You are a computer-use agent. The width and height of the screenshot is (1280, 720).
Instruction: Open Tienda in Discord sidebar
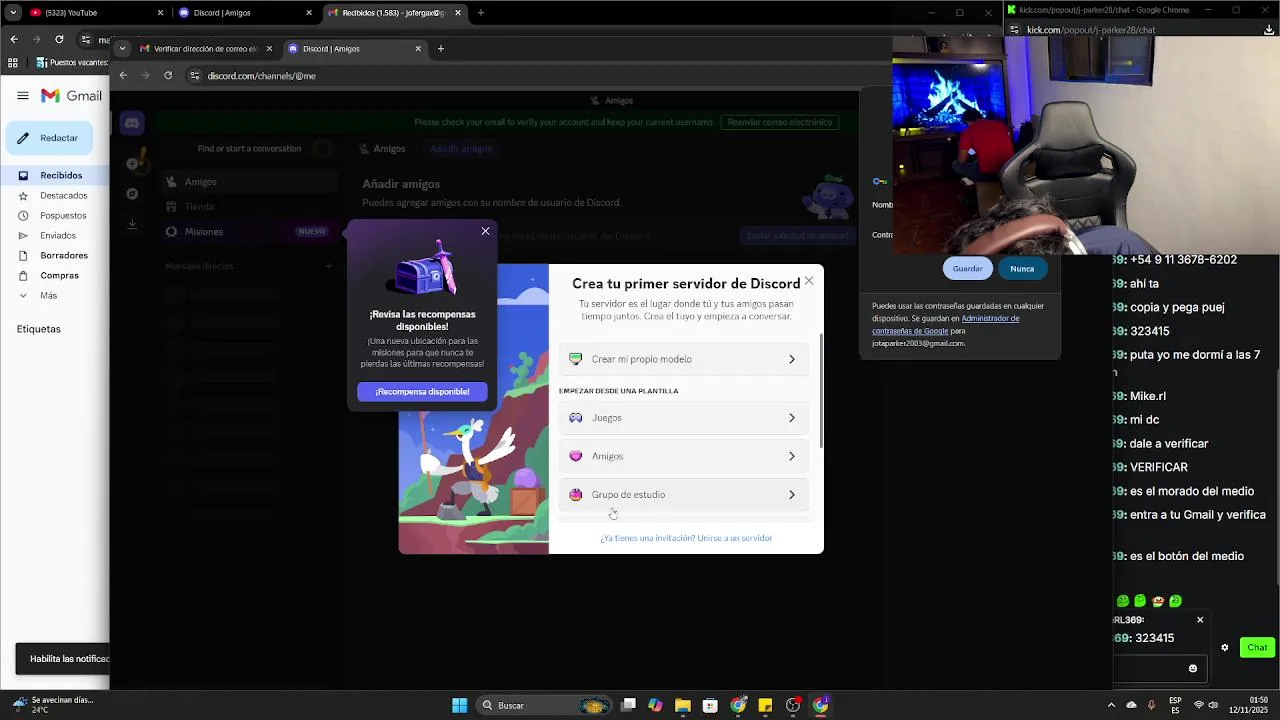[x=248, y=207]
